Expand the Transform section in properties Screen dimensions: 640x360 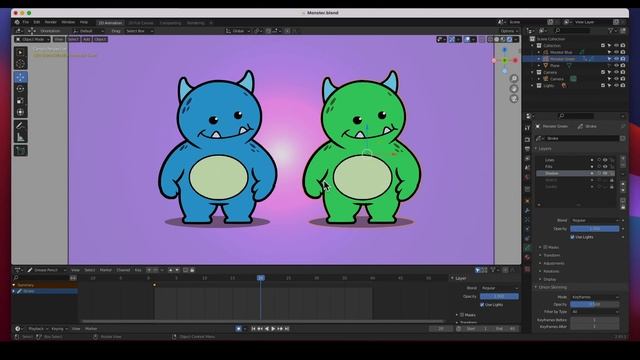point(550,255)
